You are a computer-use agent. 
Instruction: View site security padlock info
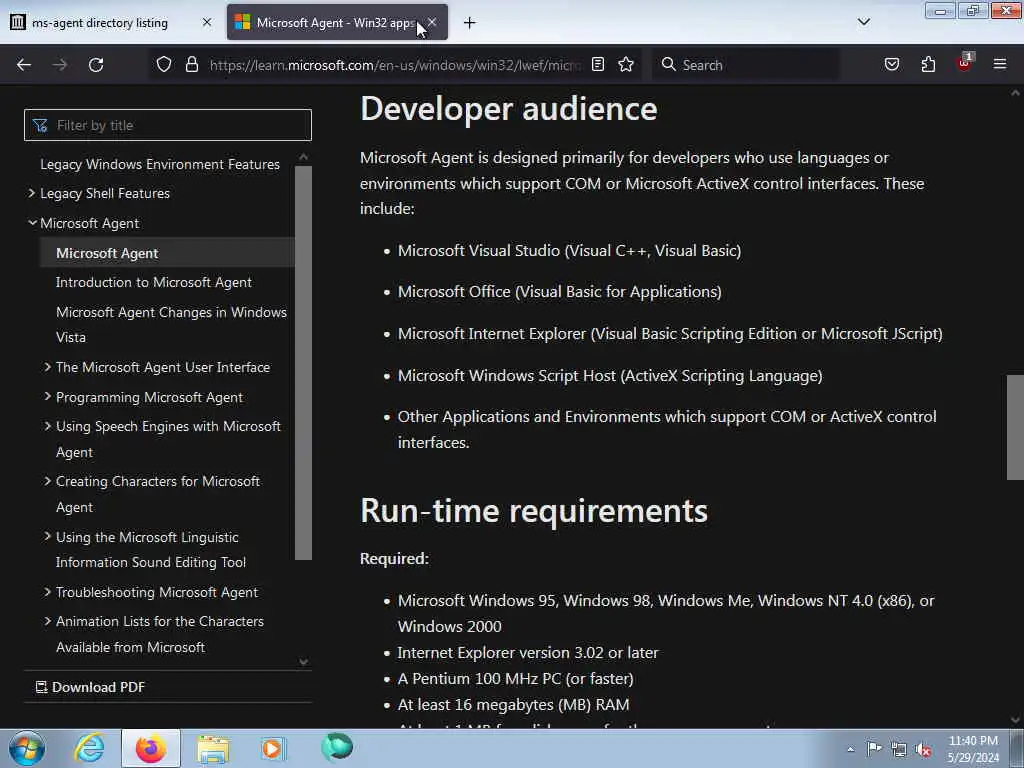191,65
